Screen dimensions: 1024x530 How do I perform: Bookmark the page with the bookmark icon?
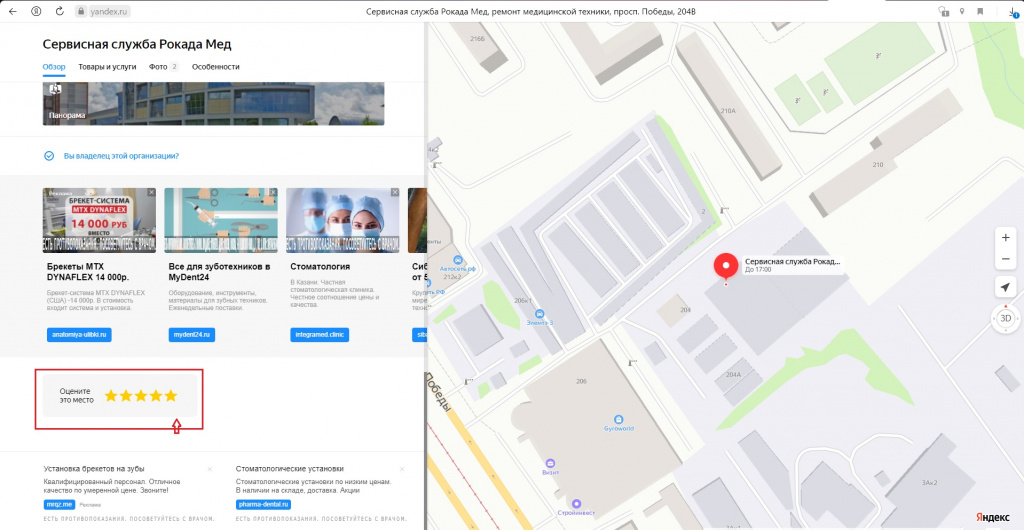click(x=980, y=11)
